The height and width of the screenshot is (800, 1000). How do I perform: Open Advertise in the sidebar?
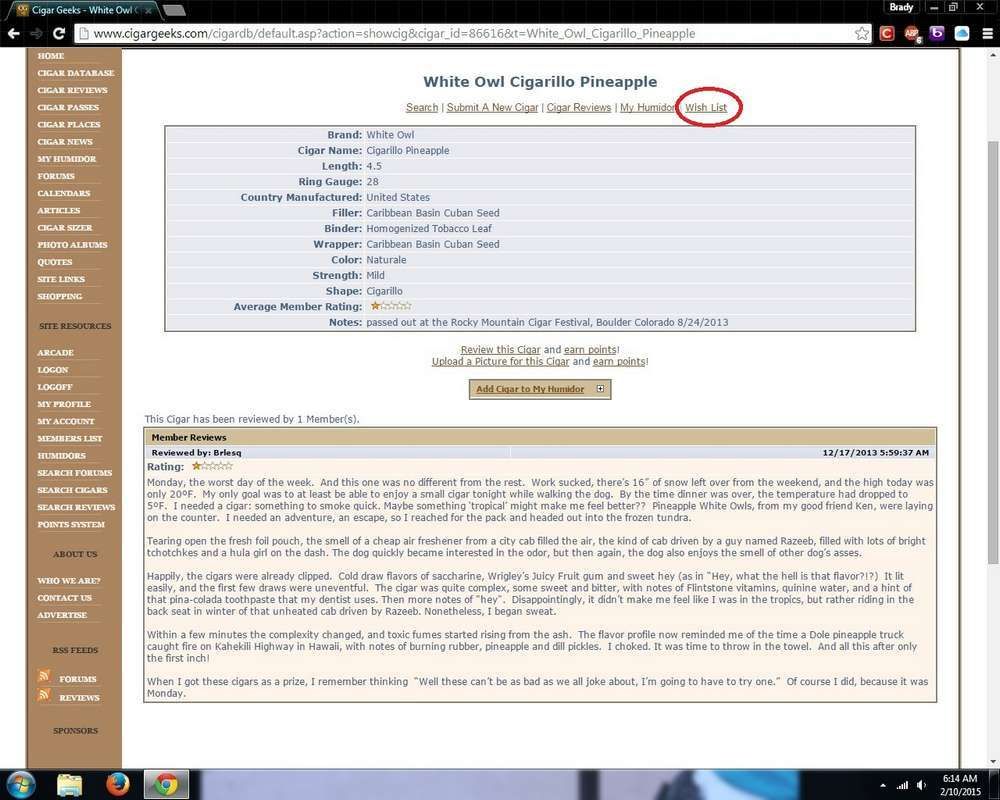point(62,616)
